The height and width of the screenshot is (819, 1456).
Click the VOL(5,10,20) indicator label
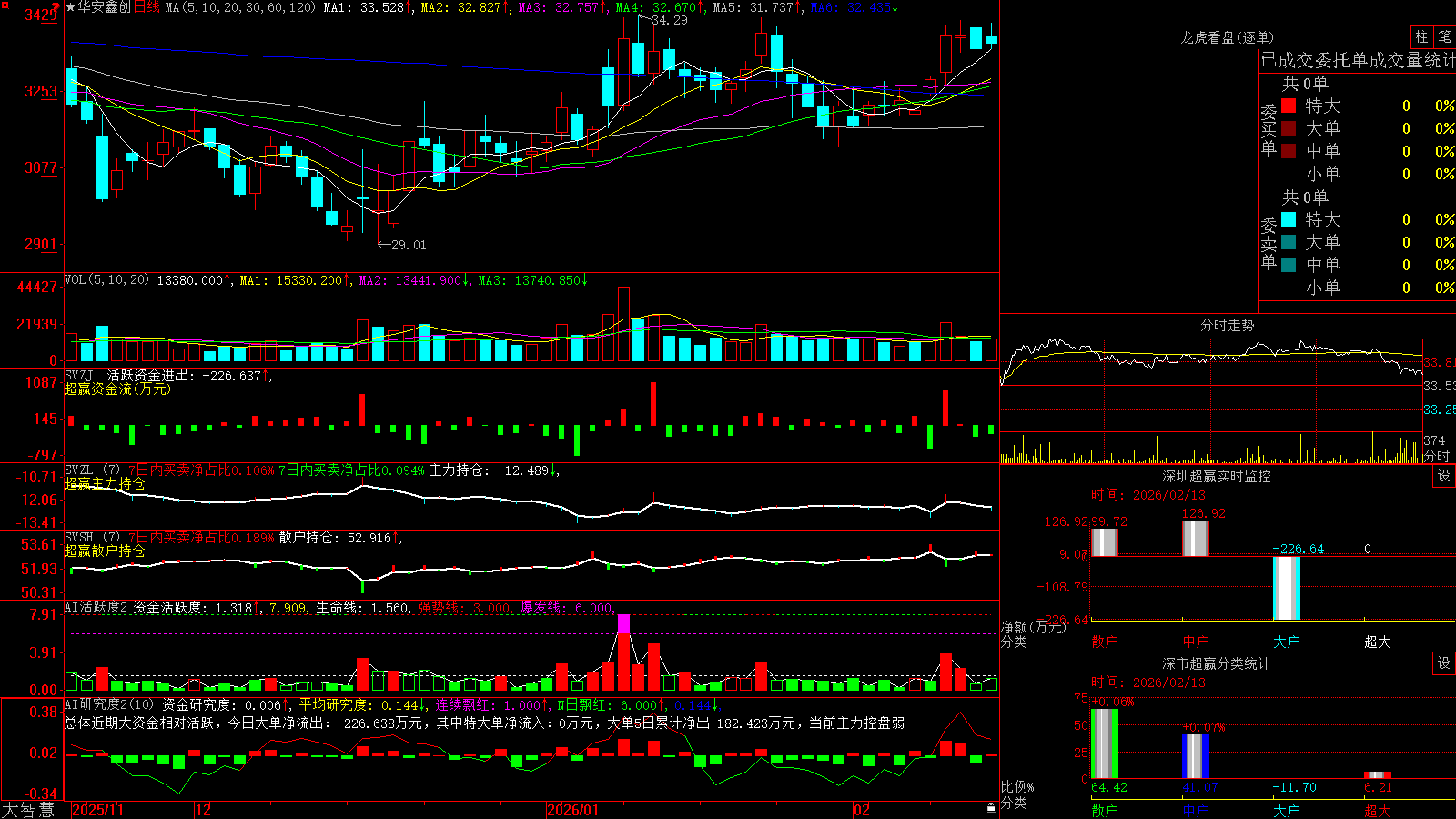click(x=106, y=280)
